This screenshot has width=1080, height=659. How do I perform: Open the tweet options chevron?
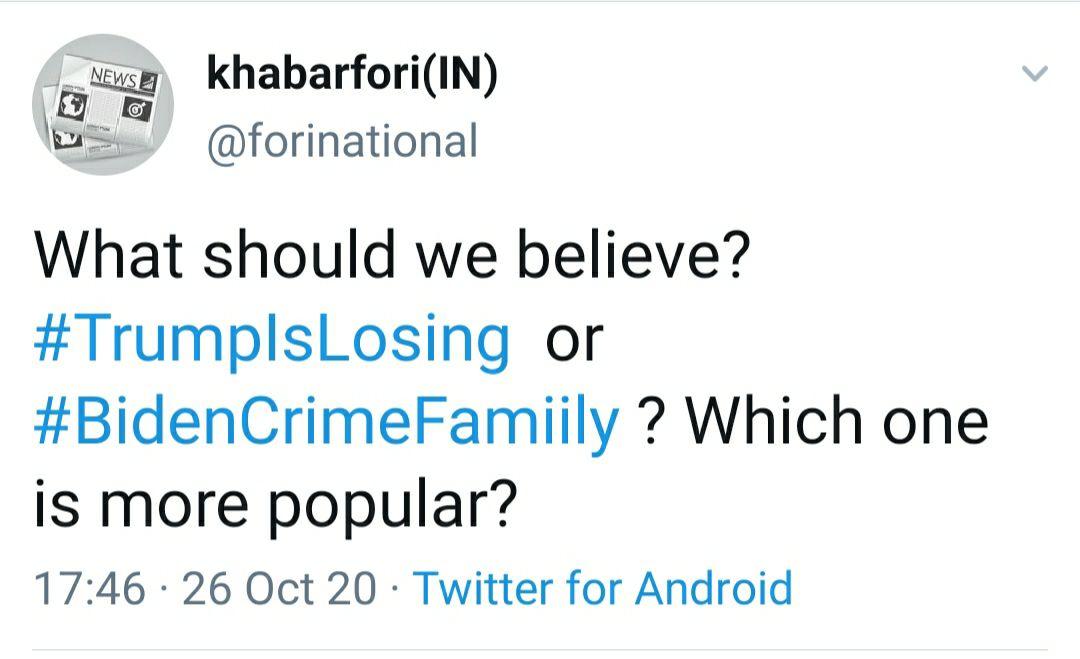(x=1035, y=74)
